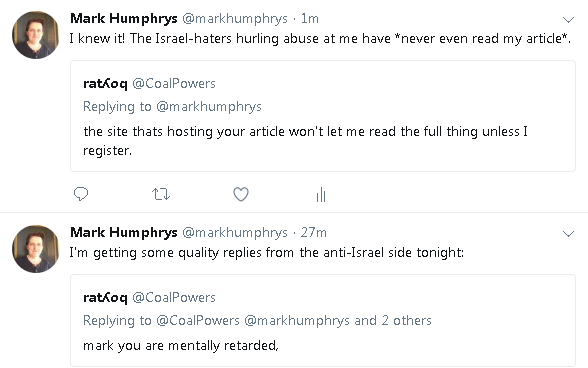This screenshot has height=368, width=588.
Task: Open the first quoted tweet's display name
Action: (105, 83)
